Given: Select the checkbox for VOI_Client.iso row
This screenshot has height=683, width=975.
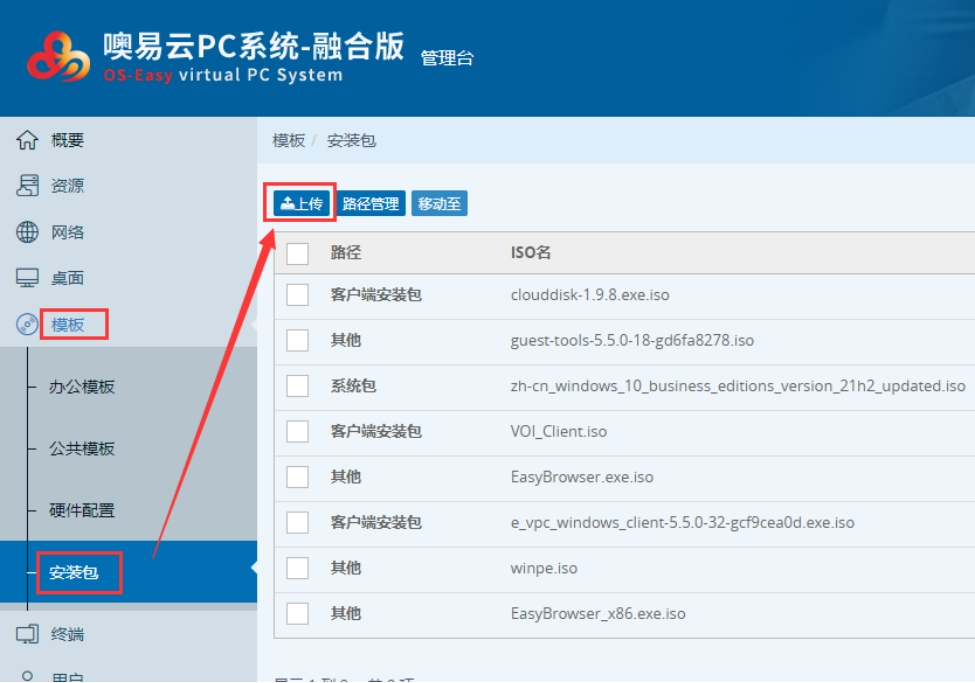Looking at the screenshot, I should pos(297,431).
